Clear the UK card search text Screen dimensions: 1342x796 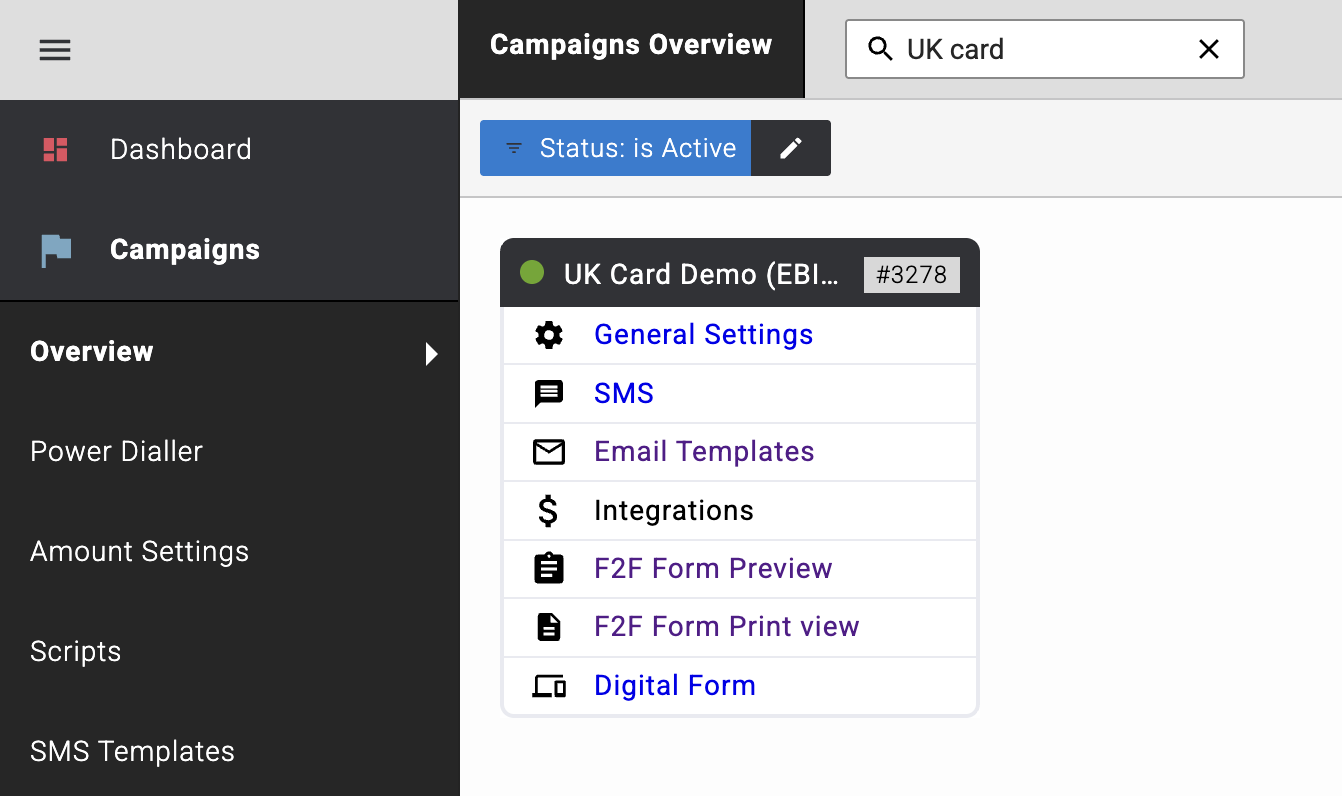(x=1209, y=48)
